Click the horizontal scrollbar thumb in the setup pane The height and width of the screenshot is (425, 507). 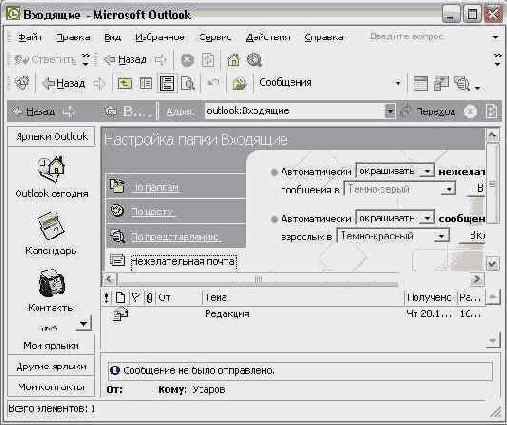(x=258, y=279)
